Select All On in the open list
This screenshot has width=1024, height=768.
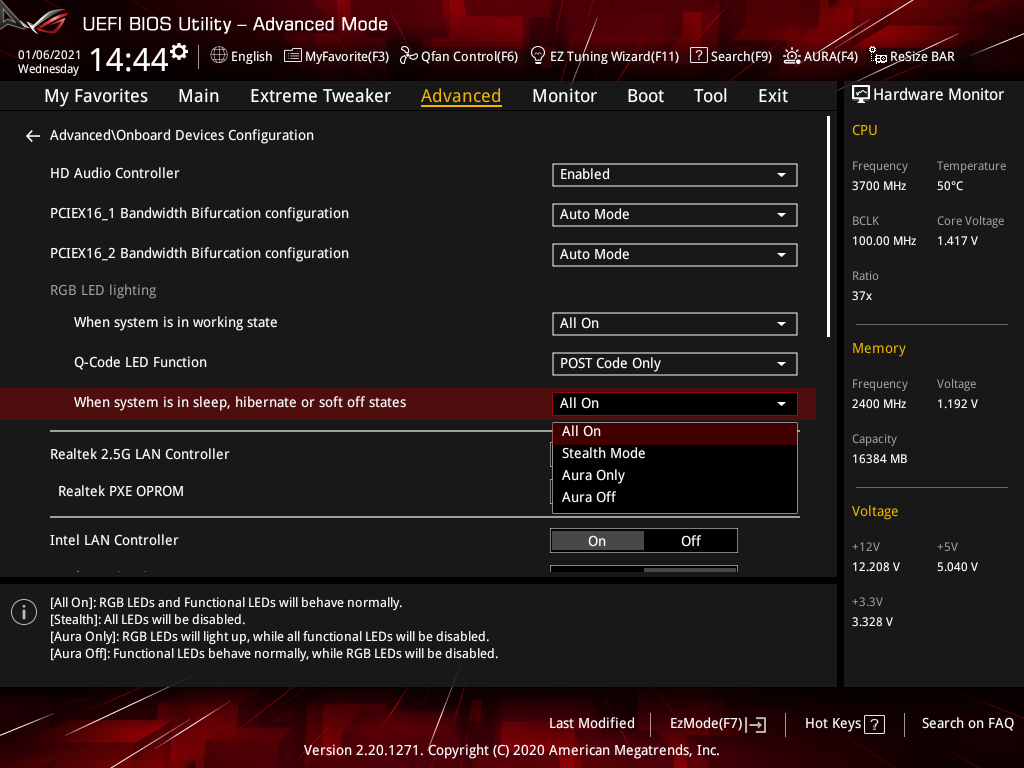675,432
